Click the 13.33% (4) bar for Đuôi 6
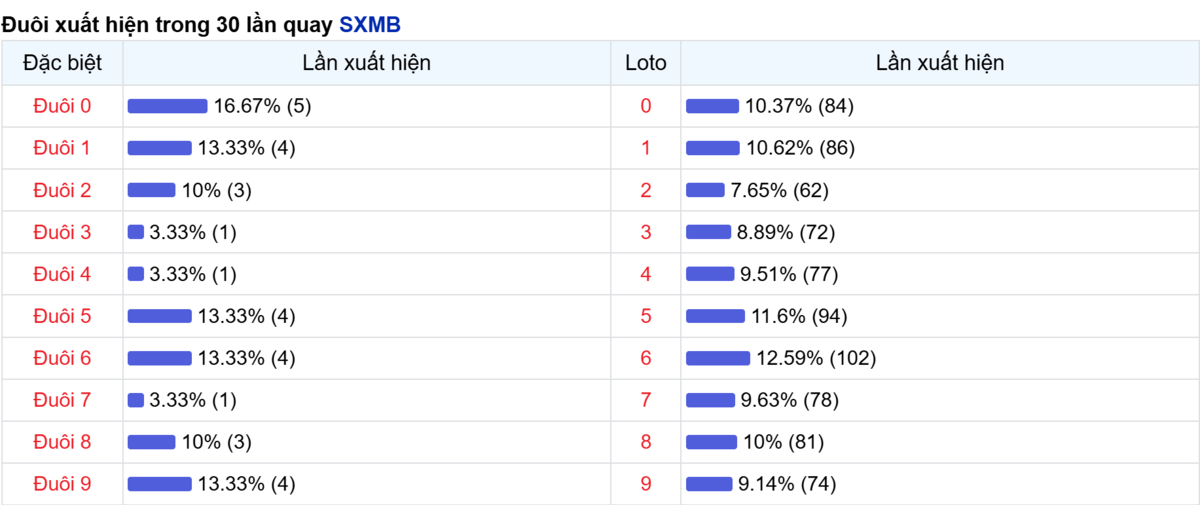1200x505 pixels. [160, 358]
